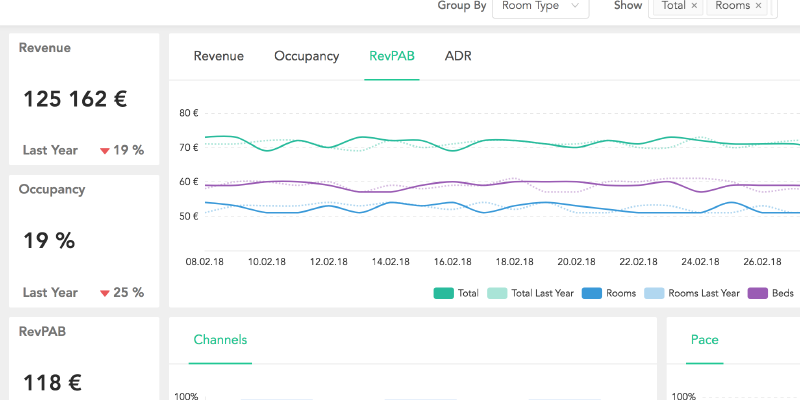
Task: Select the RevPAB chart tab
Action: [x=391, y=56]
